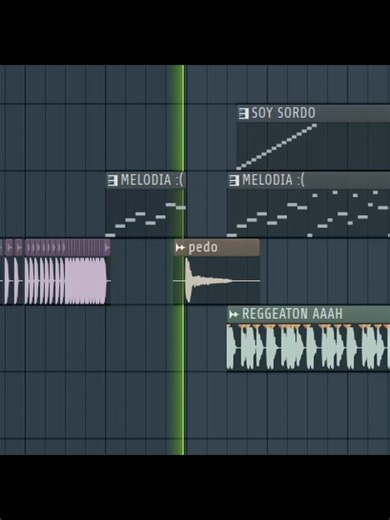Click the purple clip's header strip

point(55,248)
